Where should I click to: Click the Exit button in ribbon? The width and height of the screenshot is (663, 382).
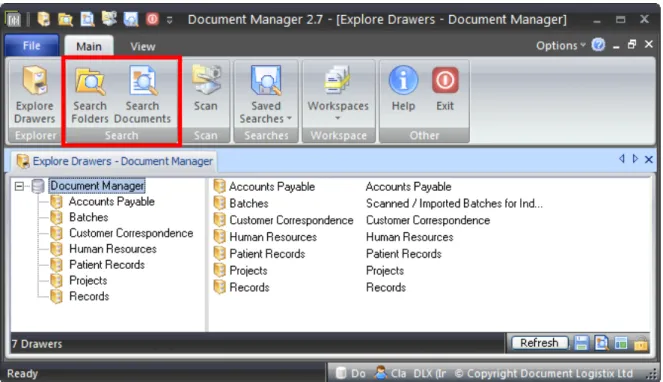coord(445,88)
